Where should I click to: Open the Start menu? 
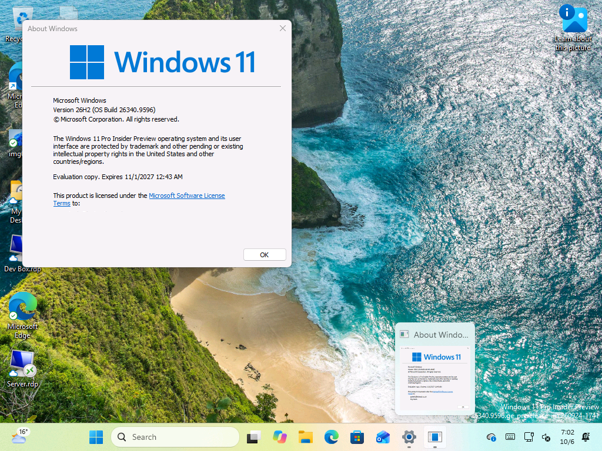pos(96,437)
